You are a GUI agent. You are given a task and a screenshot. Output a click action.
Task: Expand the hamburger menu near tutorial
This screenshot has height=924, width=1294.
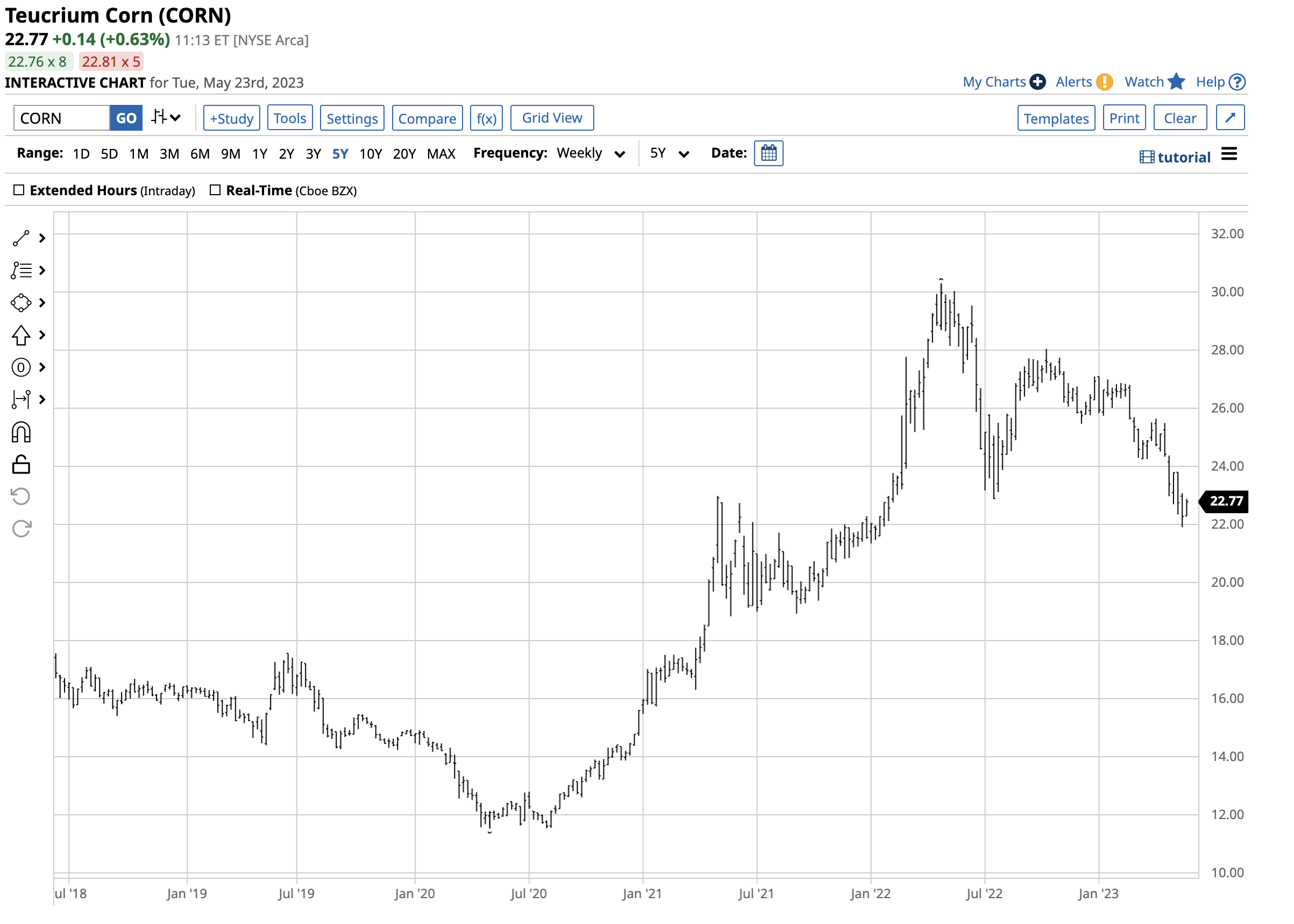pyautogui.click(x=1229, y=154)
